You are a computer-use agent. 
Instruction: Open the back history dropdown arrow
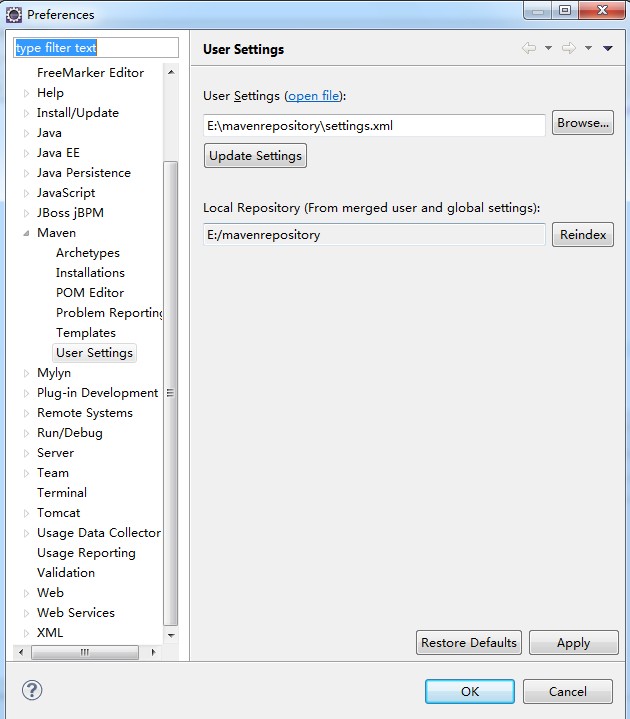point(548,48)
